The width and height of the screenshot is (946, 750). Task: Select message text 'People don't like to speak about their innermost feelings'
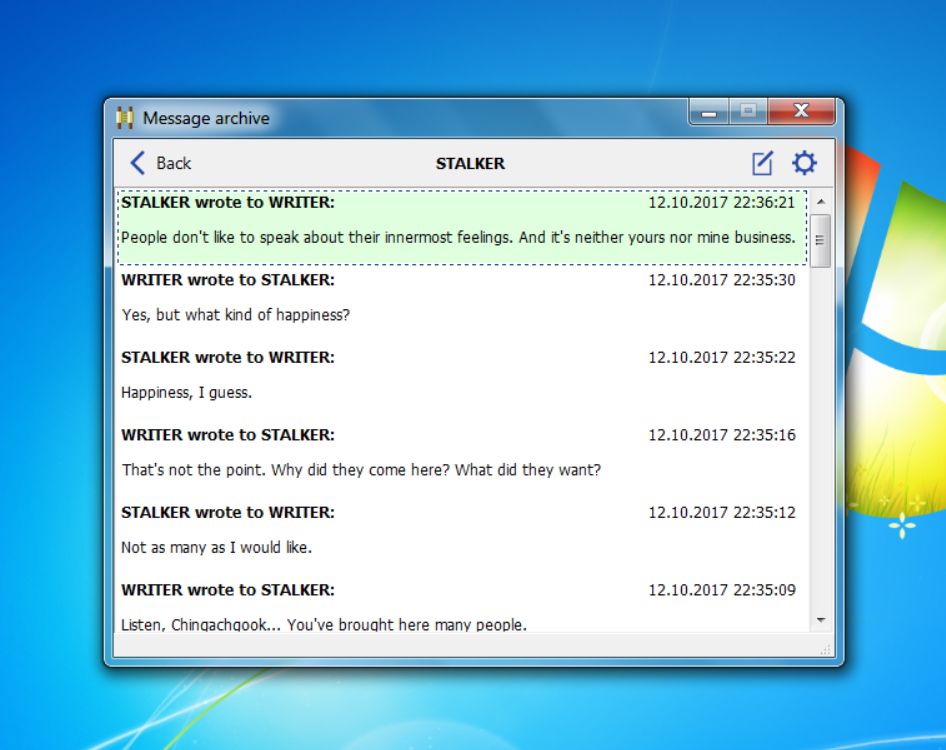click(316, 237)
